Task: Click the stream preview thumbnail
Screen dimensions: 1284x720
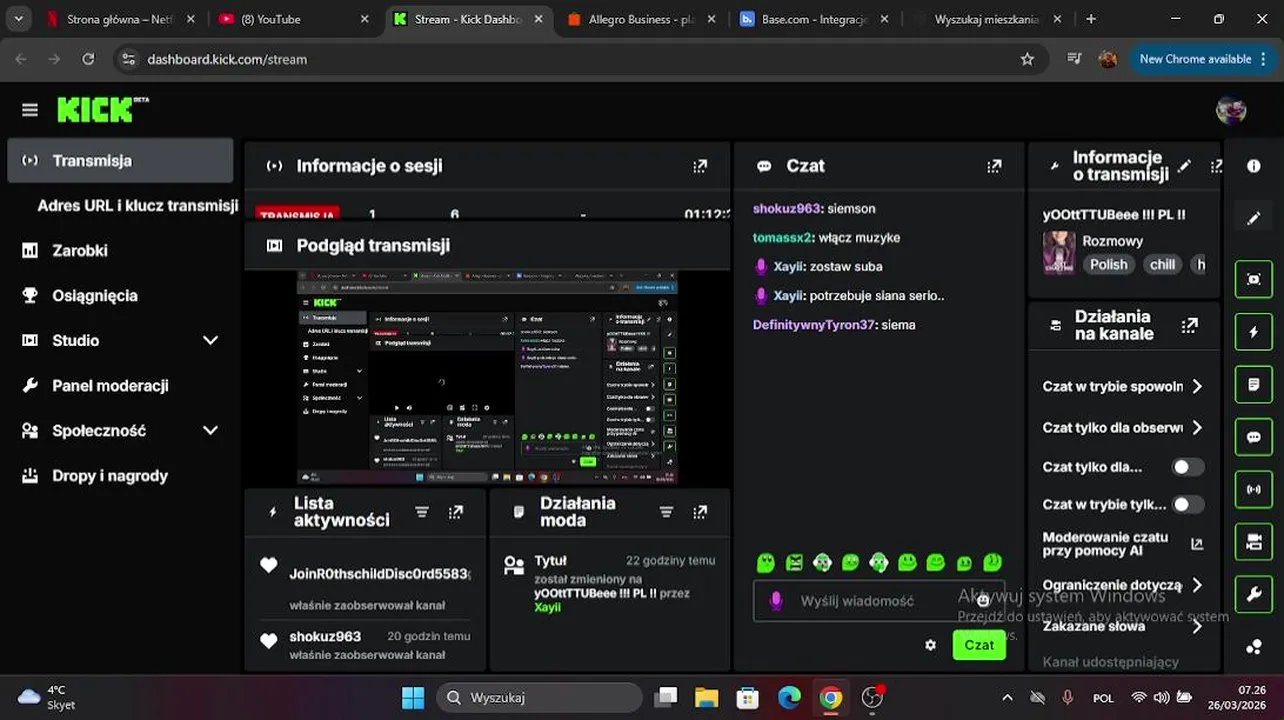Action: pos(487,377)
